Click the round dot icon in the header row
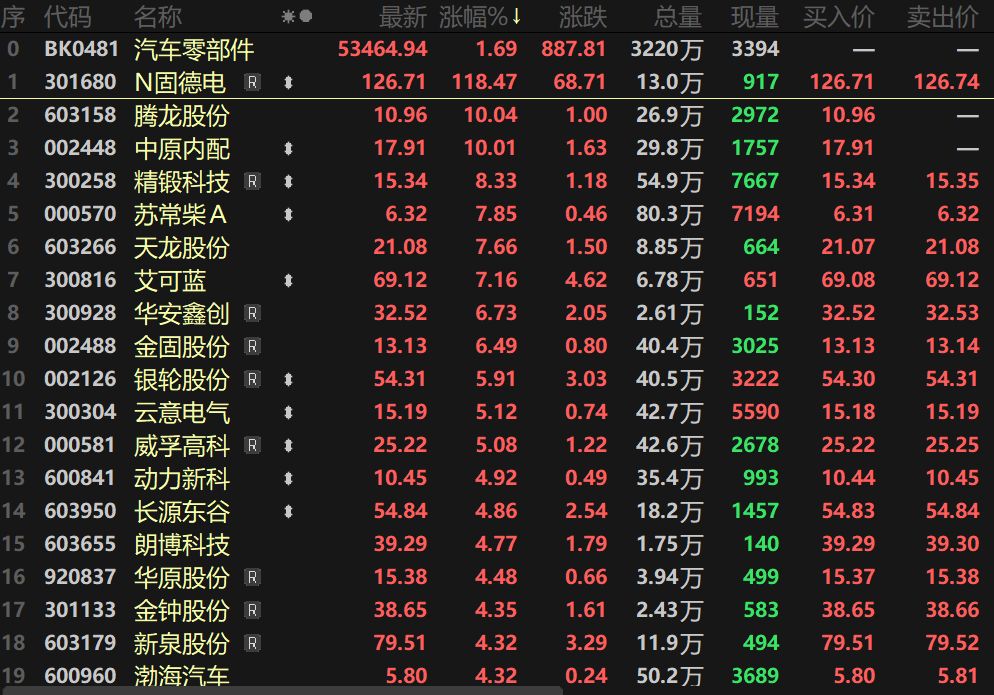 [306, 16]
